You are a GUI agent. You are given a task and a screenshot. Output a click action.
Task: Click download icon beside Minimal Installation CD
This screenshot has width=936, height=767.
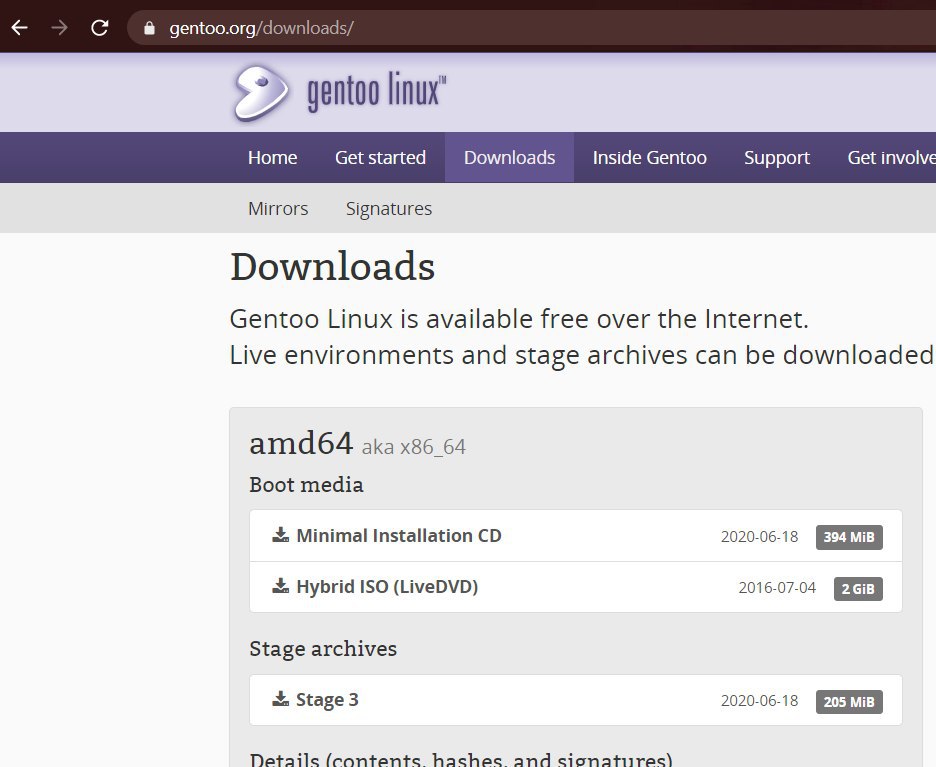coord(281,535)
